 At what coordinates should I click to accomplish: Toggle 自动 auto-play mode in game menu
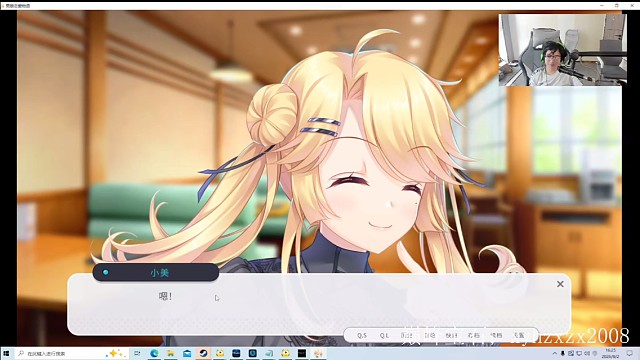point(429,336)
